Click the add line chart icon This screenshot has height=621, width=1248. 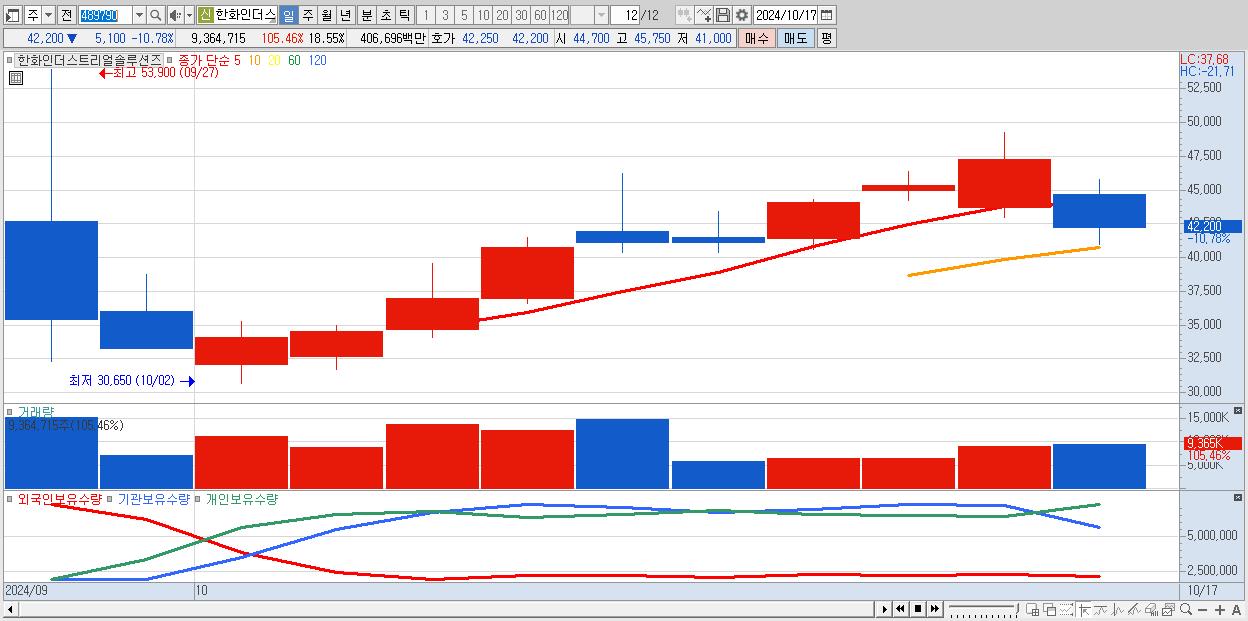coord(704,15)
